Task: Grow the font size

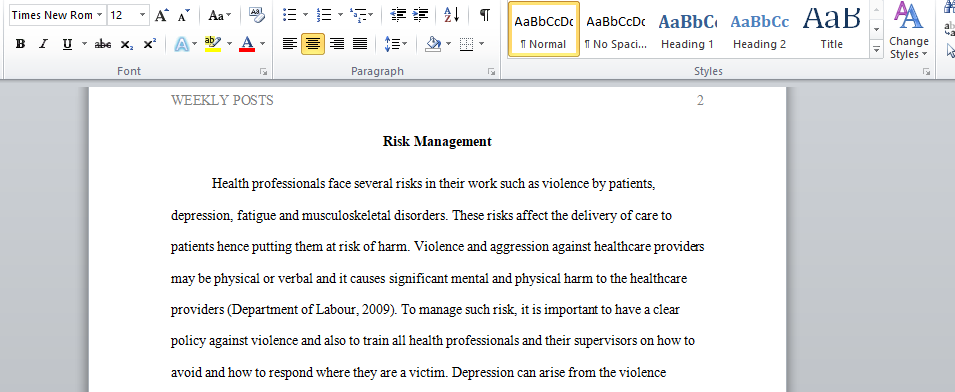Action: tap(161, 15)
